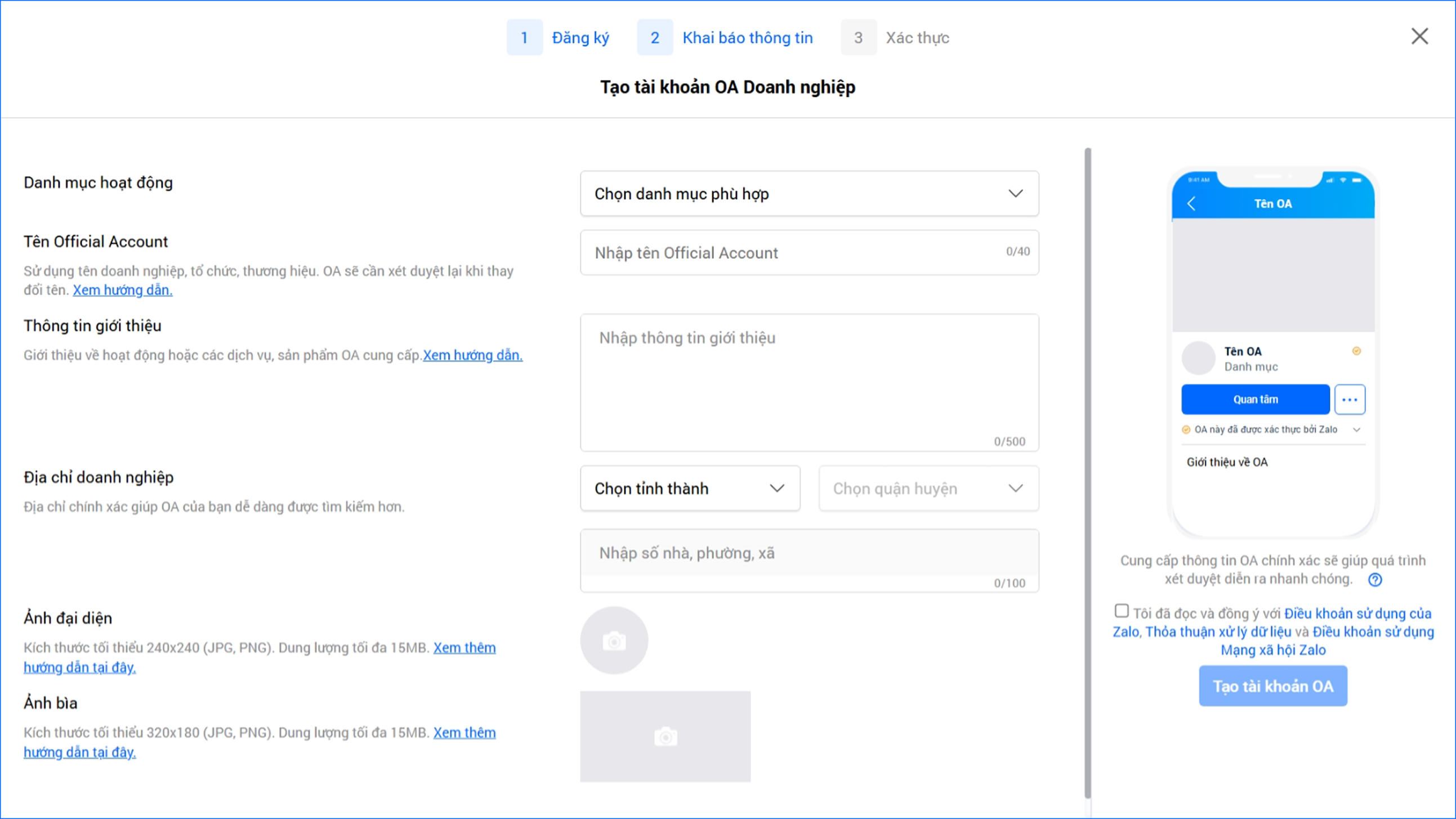The height and width of the screenshot is (819, 1456).
Task: Expand chevron next to verified by Zalo
Action: tap(1356, 429)
